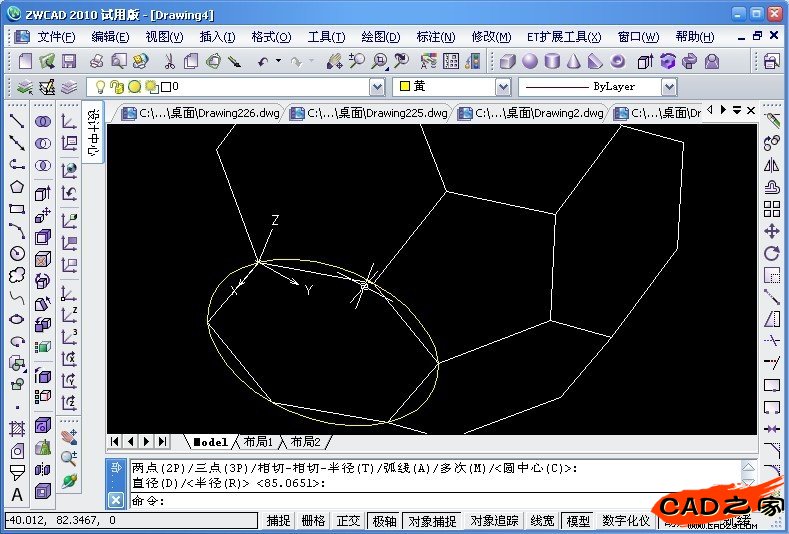Open the layer selection dropdown

point(377,88)
